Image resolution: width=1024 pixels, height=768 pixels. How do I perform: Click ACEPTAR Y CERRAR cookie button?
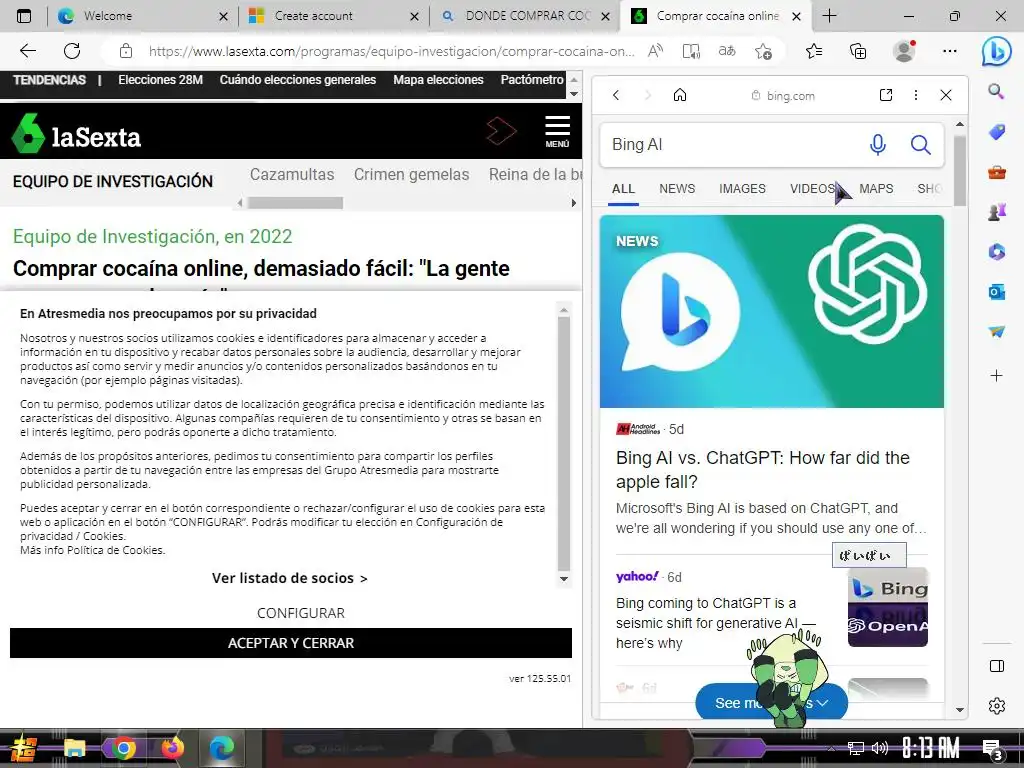click(291, 643)
